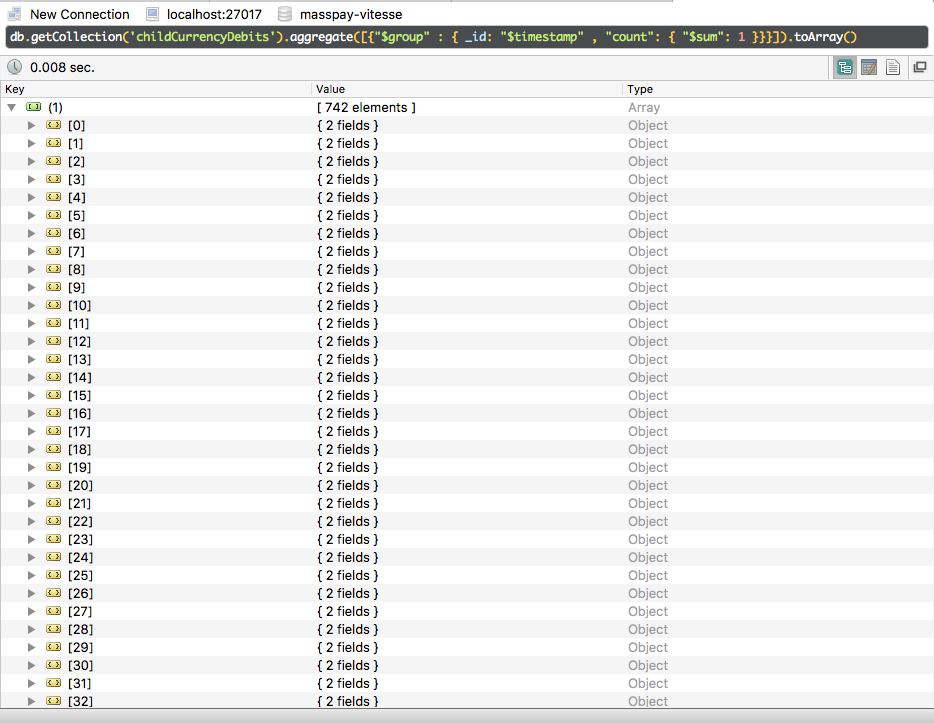Select tree row [27]
The height and width of the screenshot is (723, 934).
pos(466,611)
